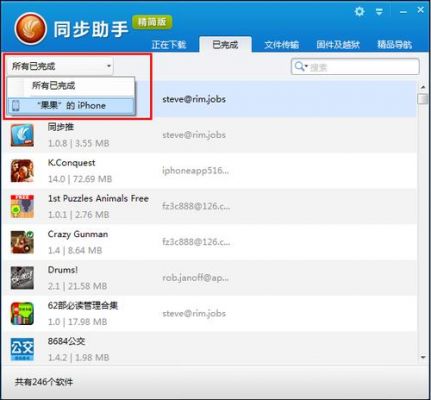The height and width of the screenshot is (400, 431).
Task: Click the Crazy Gunman app icon
Action: click(22, 242)
